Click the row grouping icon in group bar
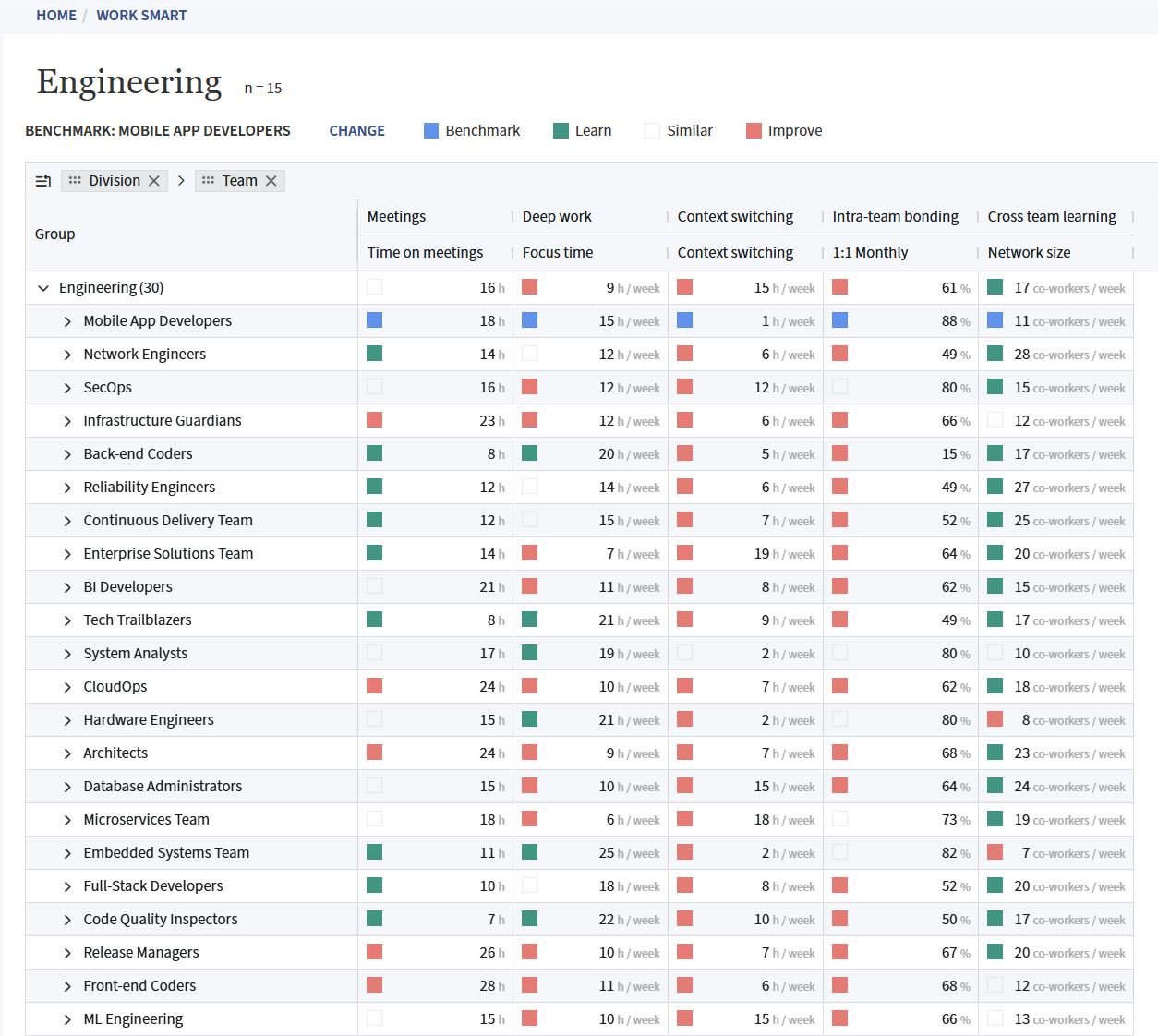 point(43,181)
